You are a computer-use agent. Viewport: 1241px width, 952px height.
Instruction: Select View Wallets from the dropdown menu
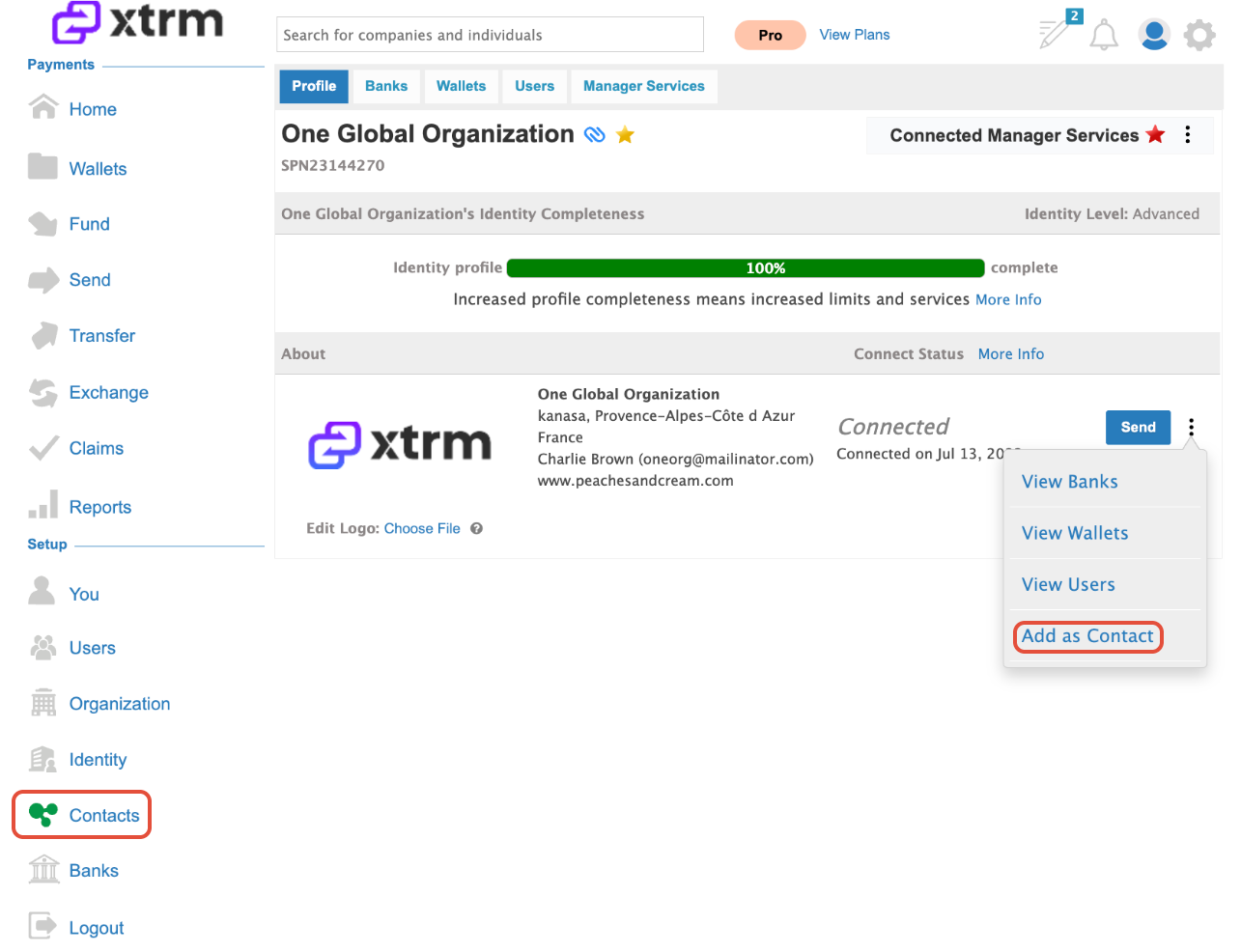1075,533
